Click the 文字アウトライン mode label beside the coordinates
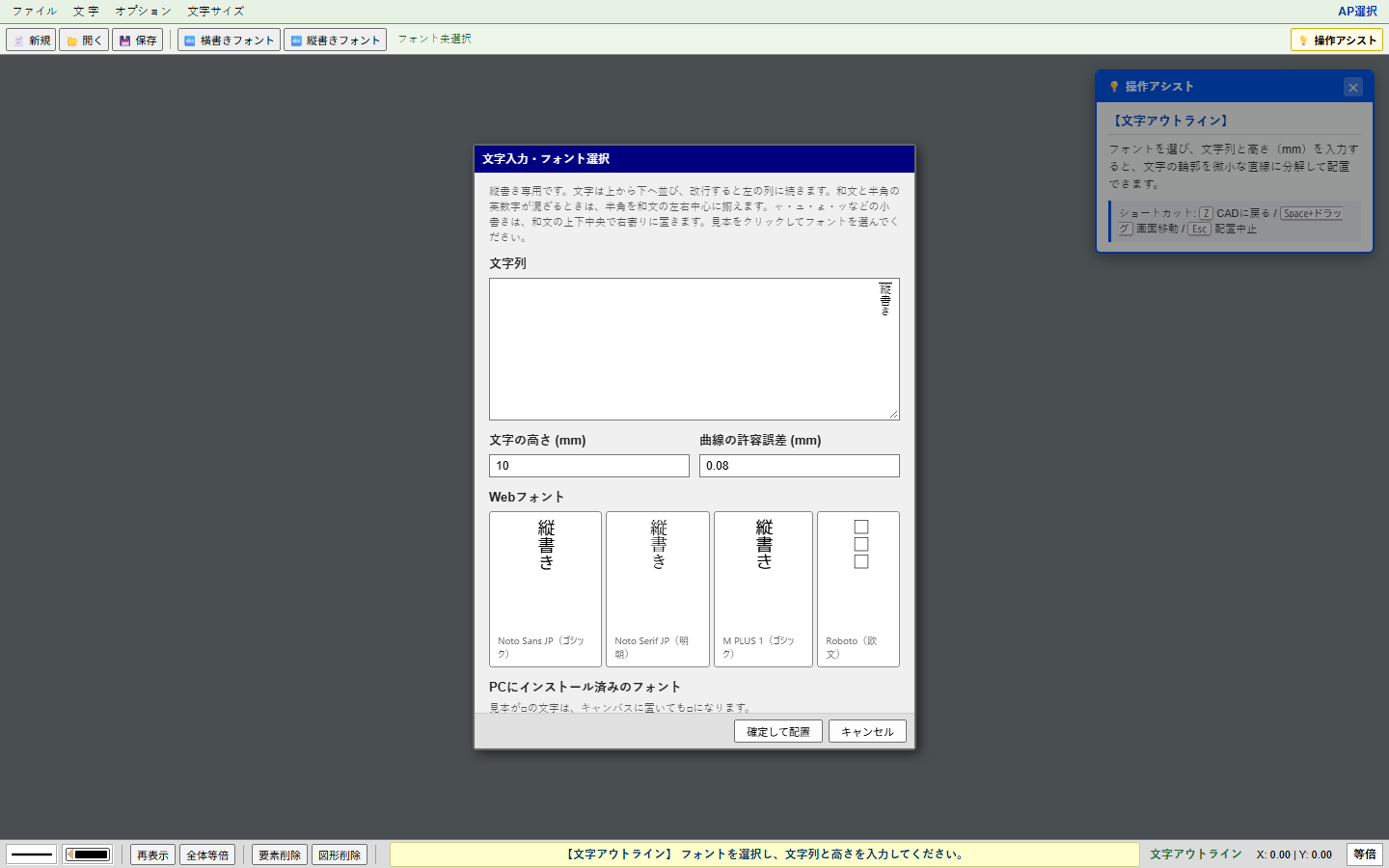1389x868 pixels. 1196,854
